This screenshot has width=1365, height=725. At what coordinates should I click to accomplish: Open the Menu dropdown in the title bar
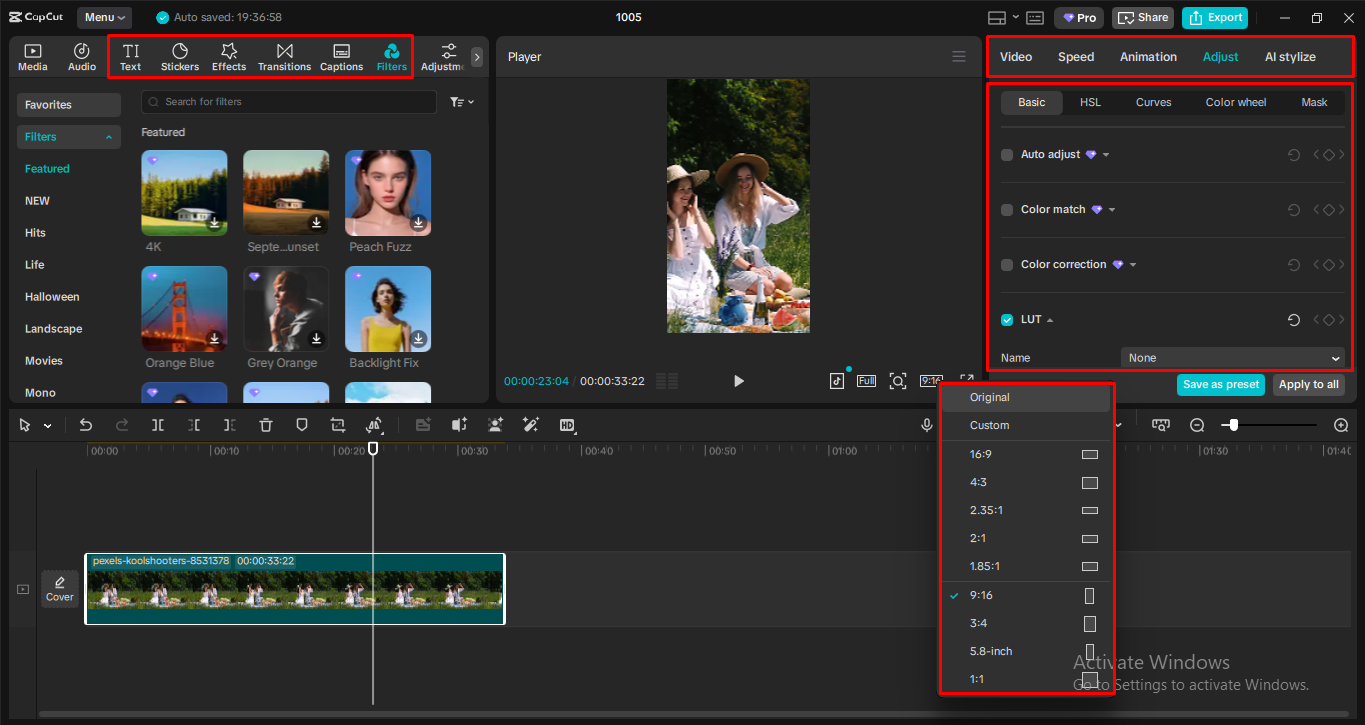104,17
